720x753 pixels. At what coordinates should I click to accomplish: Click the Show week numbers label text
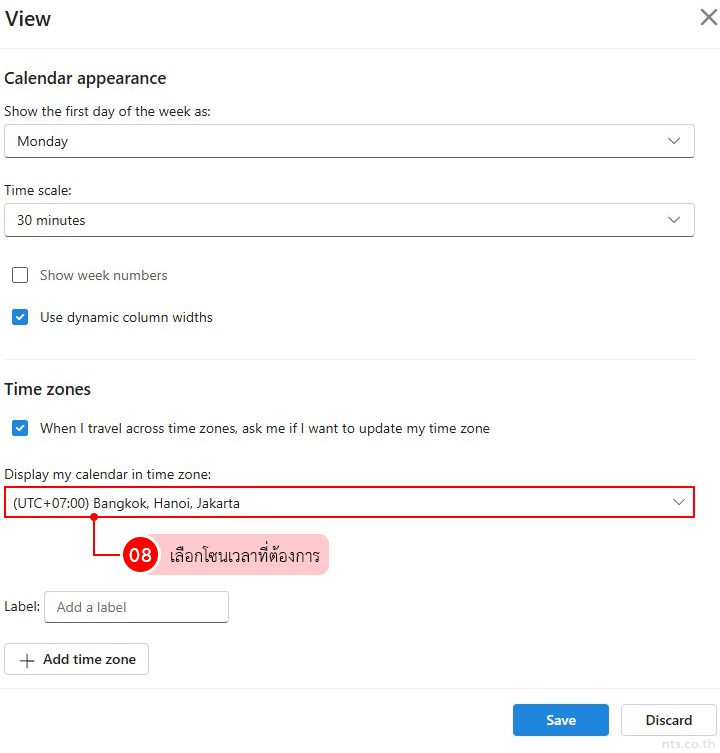point(104,275)
